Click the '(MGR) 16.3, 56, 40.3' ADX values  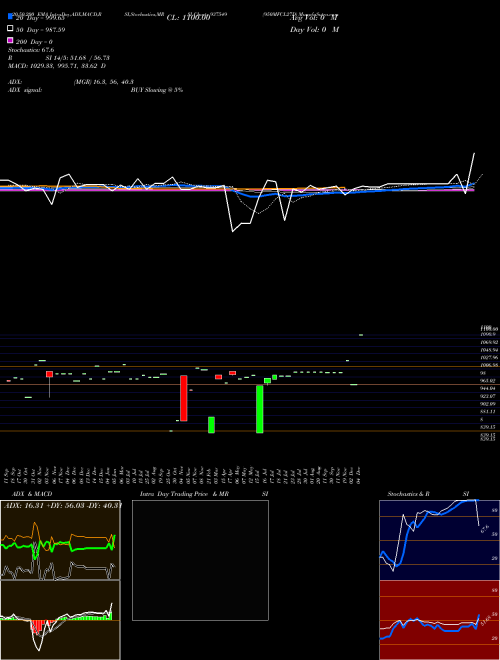pyautogui.click(x=104, y=82)
